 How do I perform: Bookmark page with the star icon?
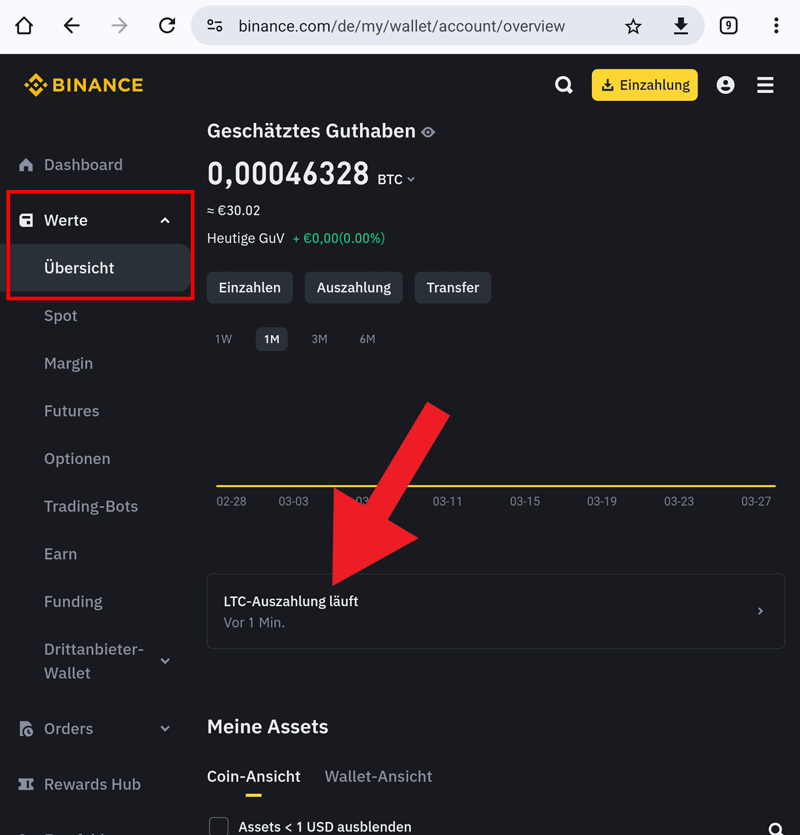[x=633, y=26]
